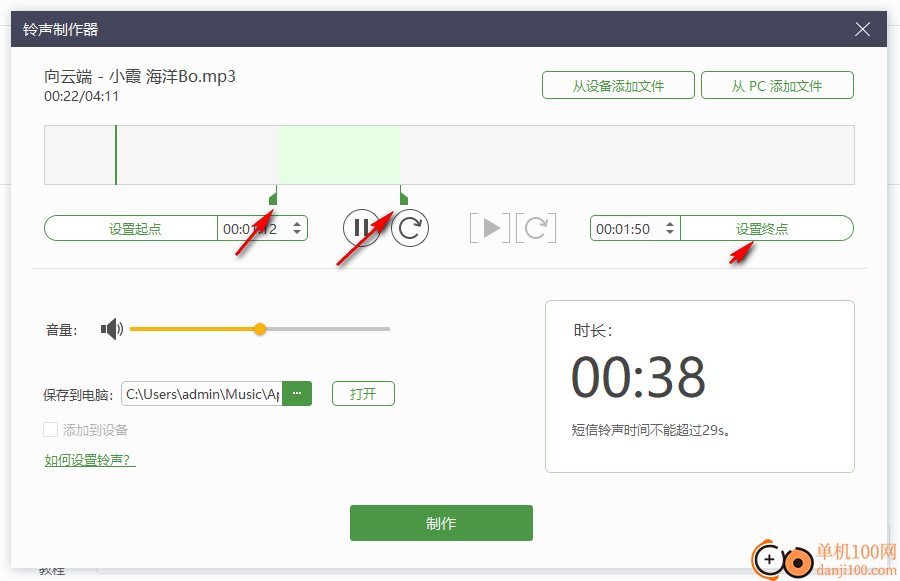Play the selected clip segment (bracketed play icon)
900x581 pixels.
(x=490, y=228)
